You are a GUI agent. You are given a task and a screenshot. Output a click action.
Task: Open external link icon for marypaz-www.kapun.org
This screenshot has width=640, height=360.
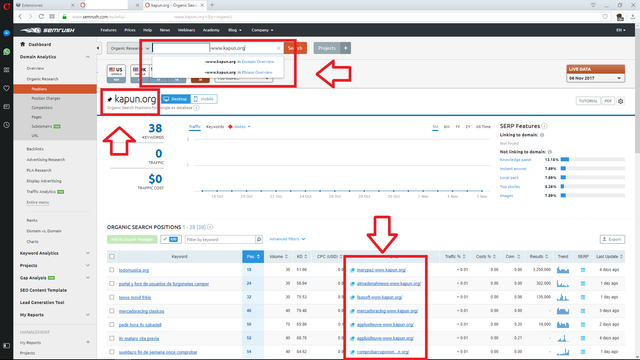[x=352, y=270]
